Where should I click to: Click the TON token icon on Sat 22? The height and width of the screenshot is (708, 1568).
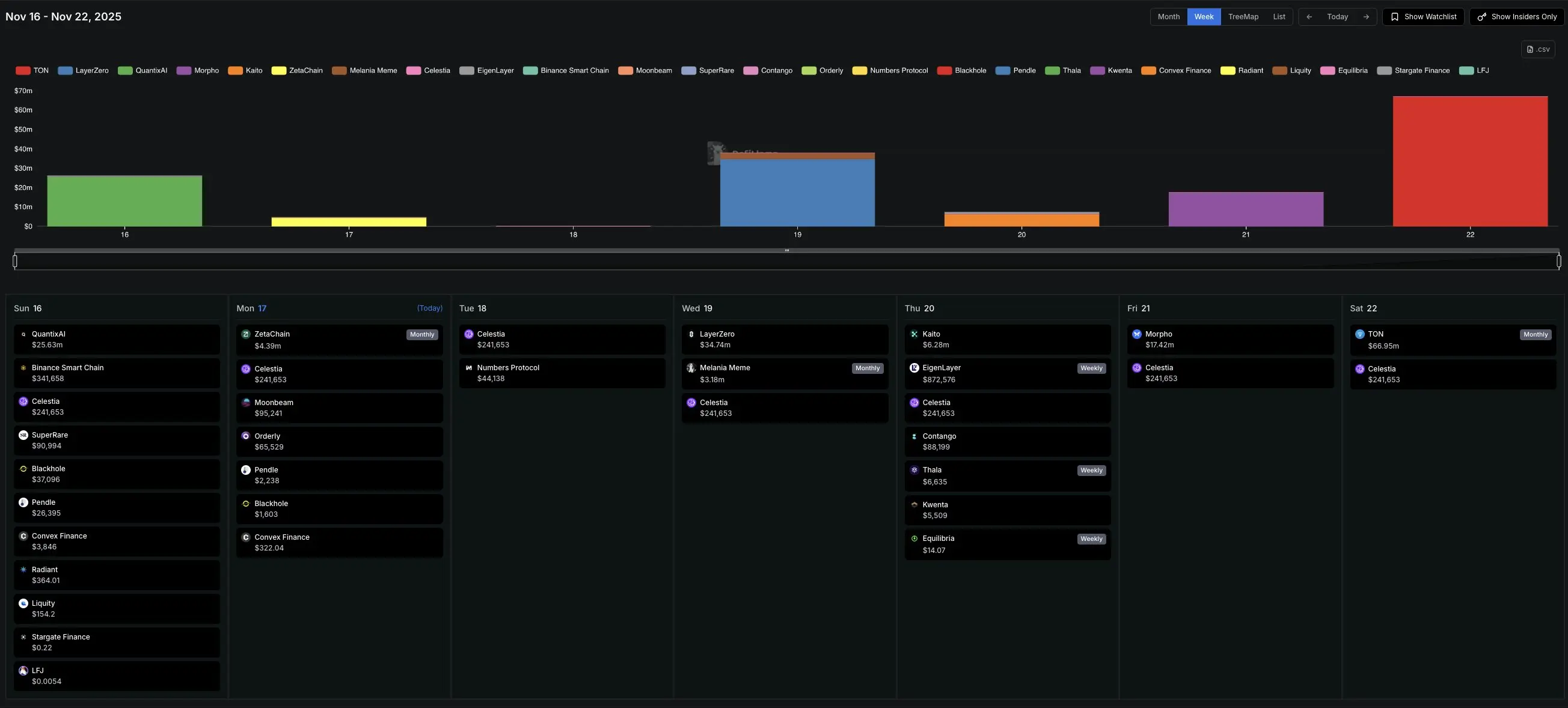(1360, 335)
